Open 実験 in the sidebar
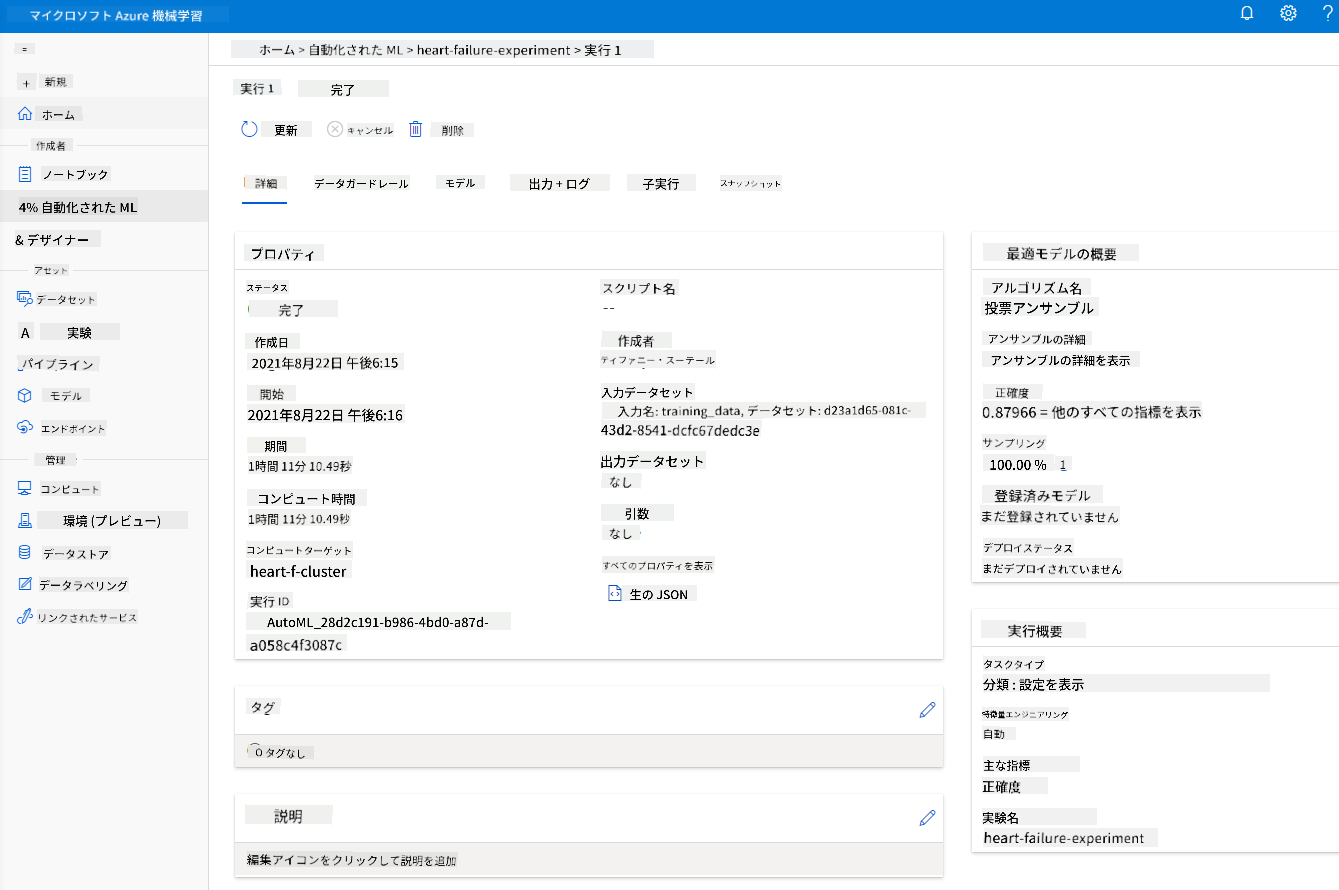Screen dimensions: 1339x890 coord(70,332)
